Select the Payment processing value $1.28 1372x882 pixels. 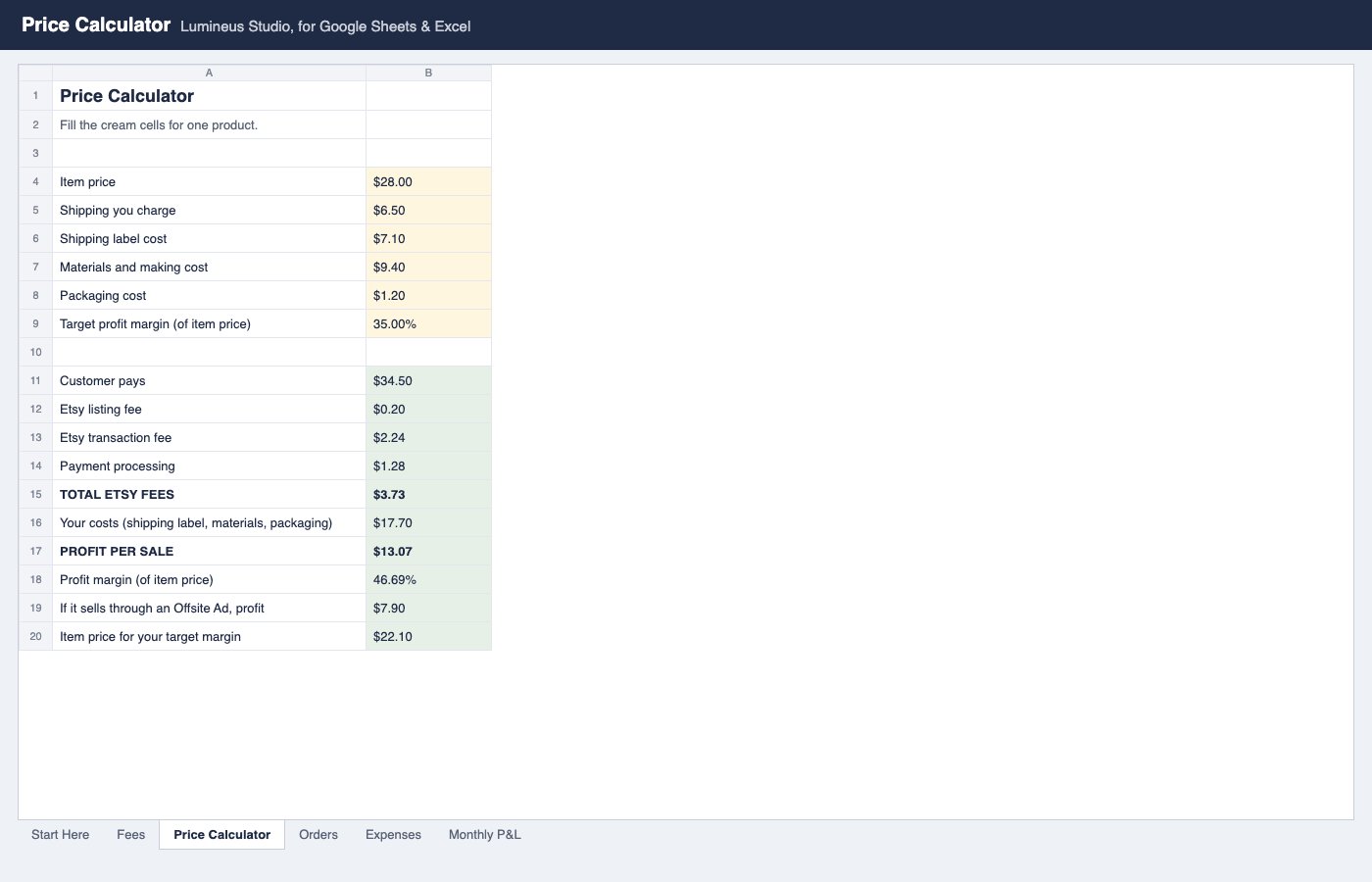click(x=428, y=465)
